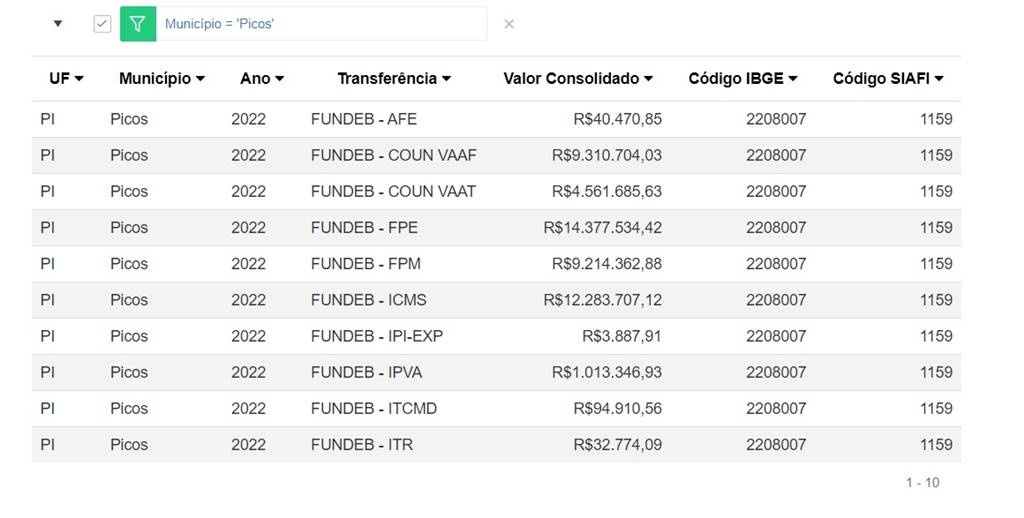
Task: Open the UF column dropdown arrow
Action: 79,79
